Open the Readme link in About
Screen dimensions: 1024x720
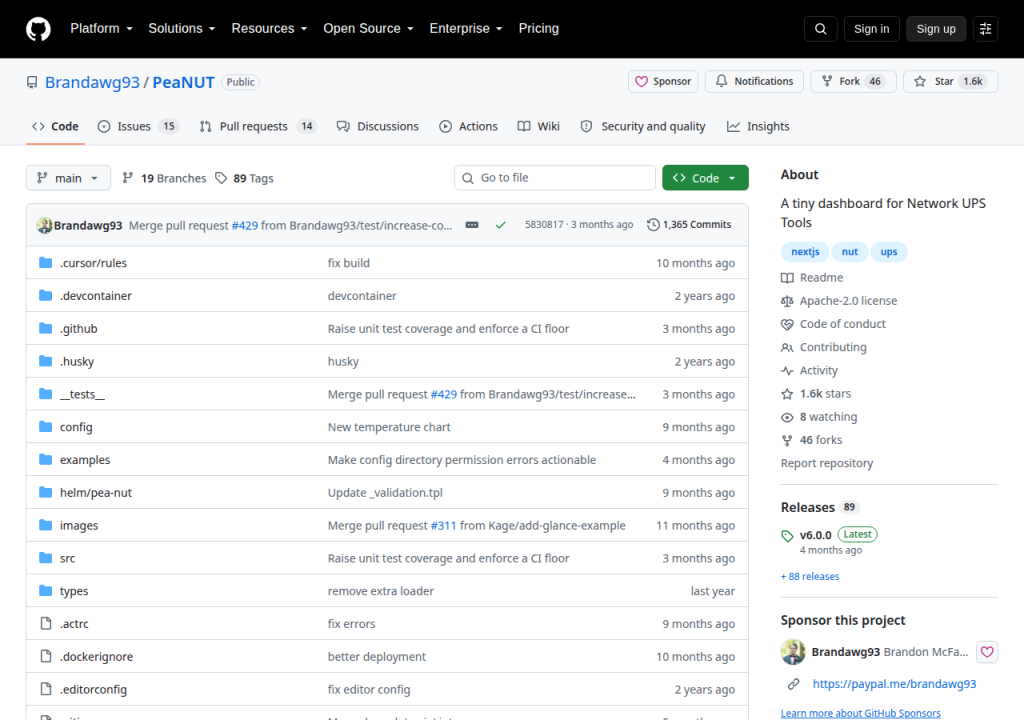(812, 278)
